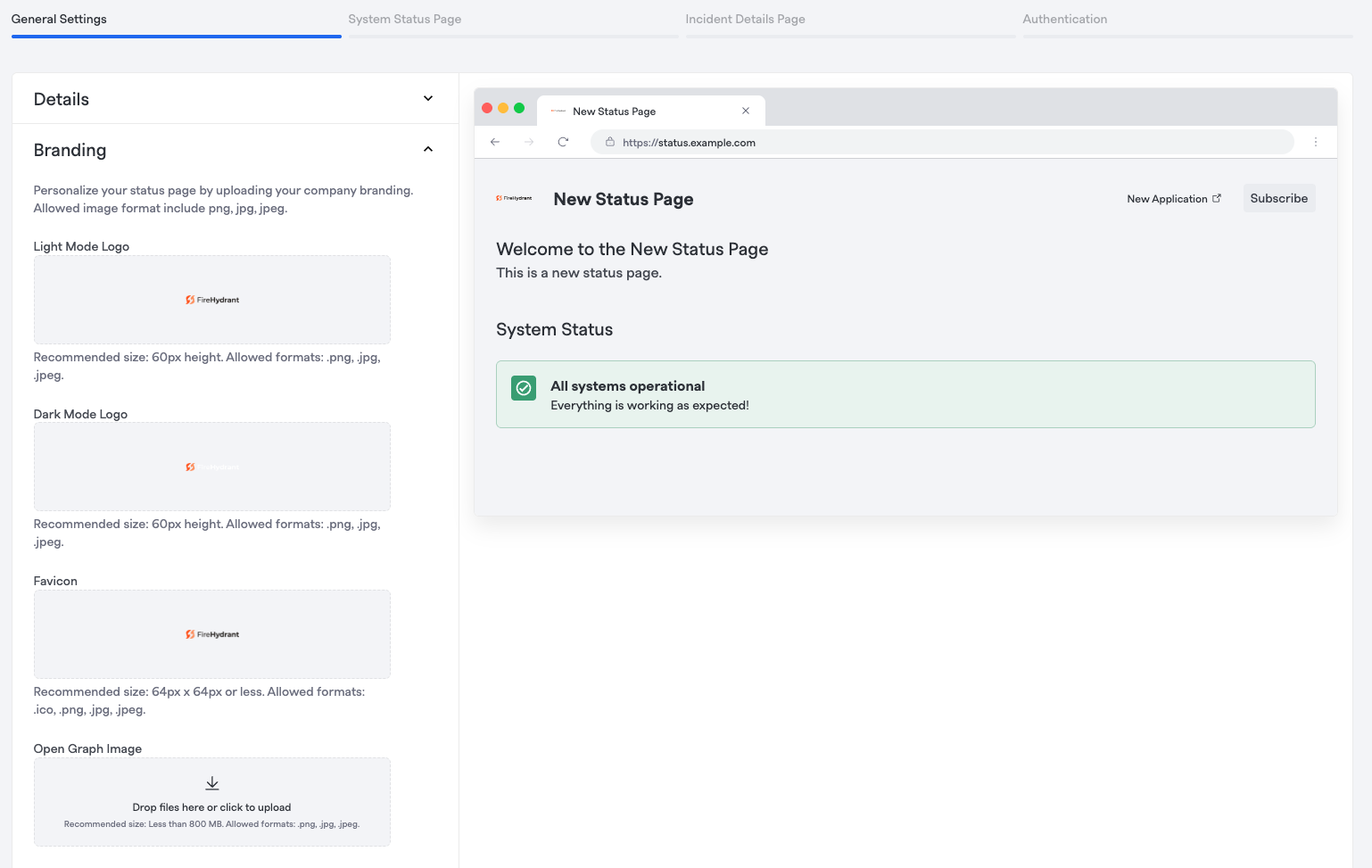Open the Incident Details Page tab
Viewport: 1372px width, 868px height.
coord(745,19)
